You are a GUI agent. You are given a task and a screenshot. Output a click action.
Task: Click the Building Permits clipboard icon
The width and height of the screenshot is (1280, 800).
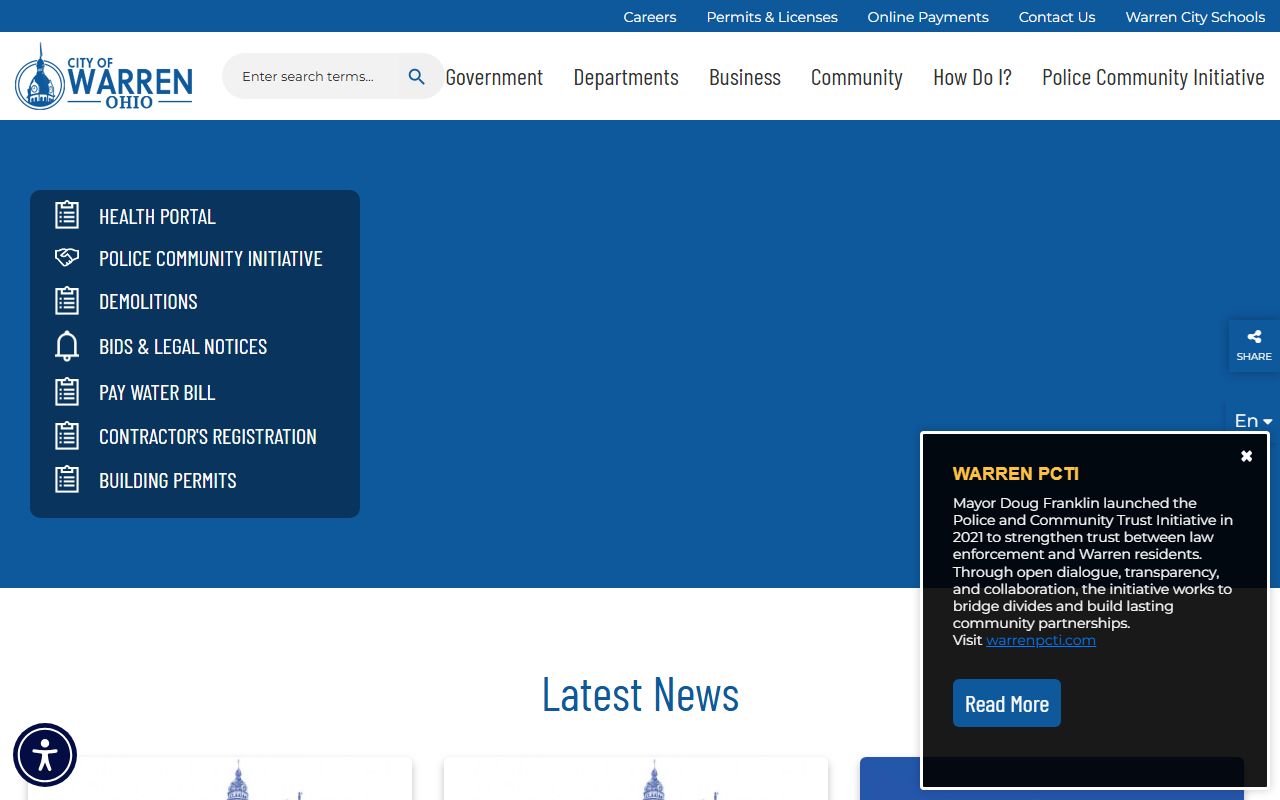pos(67,480)
